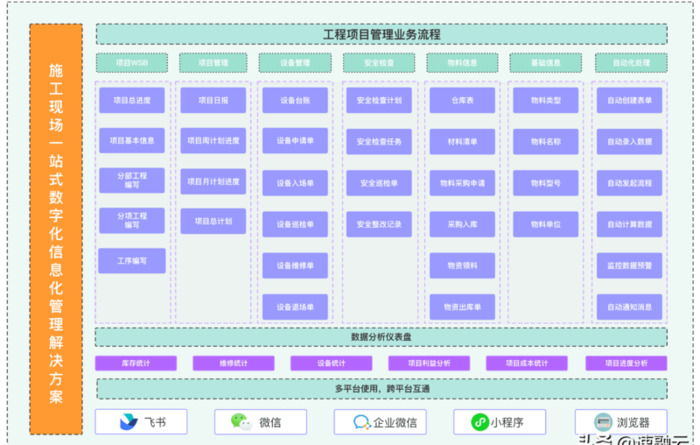Click the 项目日报 block
Viewport: 700px width, 445px height.
pyautogui.click(x=213, y=100)
